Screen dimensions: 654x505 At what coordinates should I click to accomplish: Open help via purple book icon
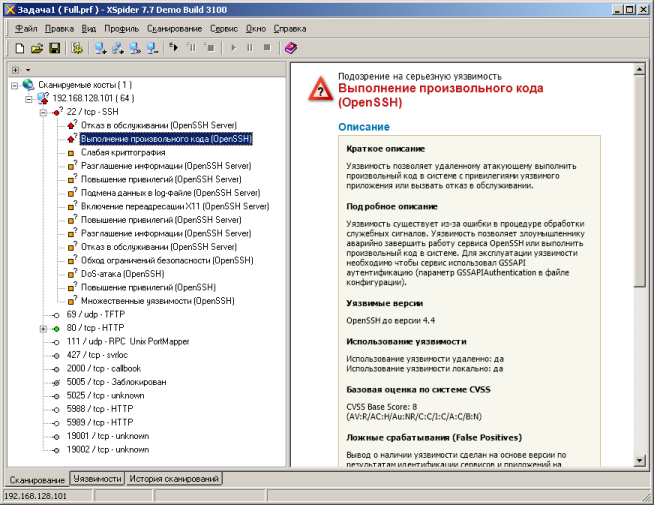[291, 48]
